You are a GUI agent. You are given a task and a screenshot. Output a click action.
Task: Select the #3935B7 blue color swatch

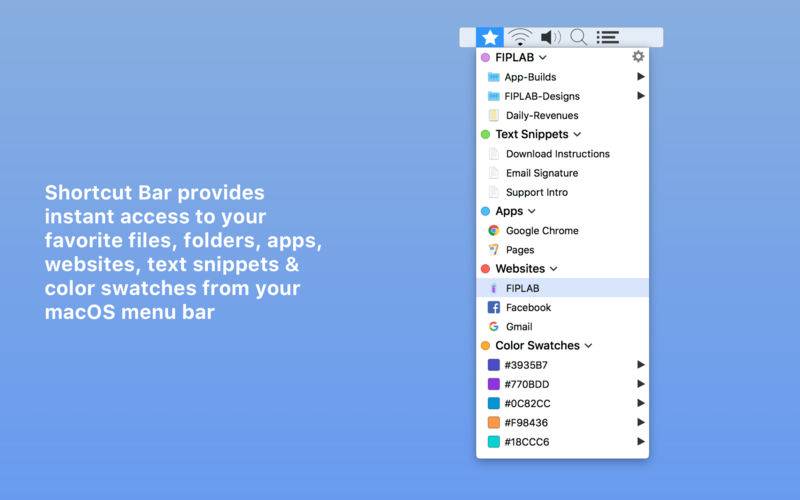[493, 365]
